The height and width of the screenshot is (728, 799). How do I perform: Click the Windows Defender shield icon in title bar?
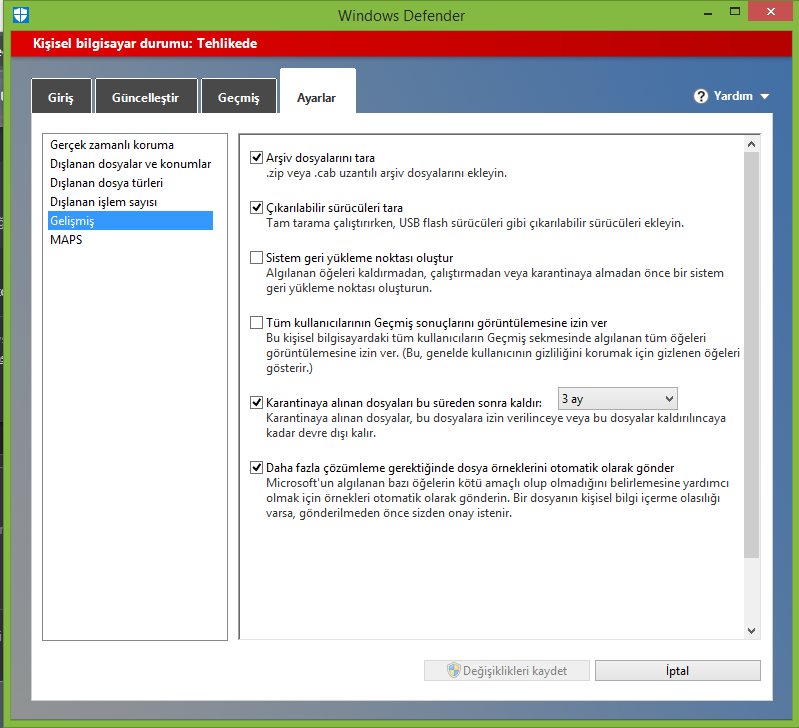click(20, 15)
